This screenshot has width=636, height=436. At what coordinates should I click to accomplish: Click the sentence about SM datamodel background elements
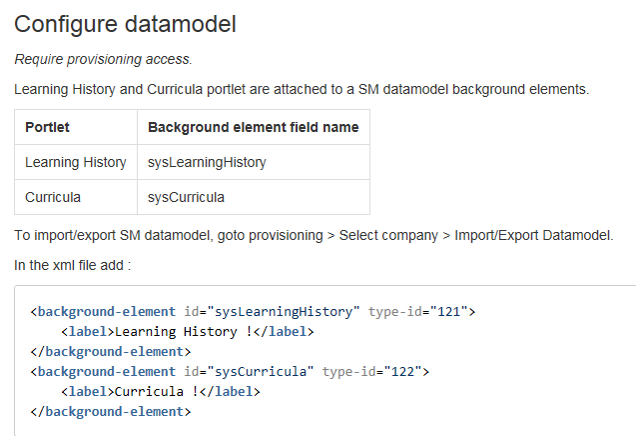click(x=301, y=89)
